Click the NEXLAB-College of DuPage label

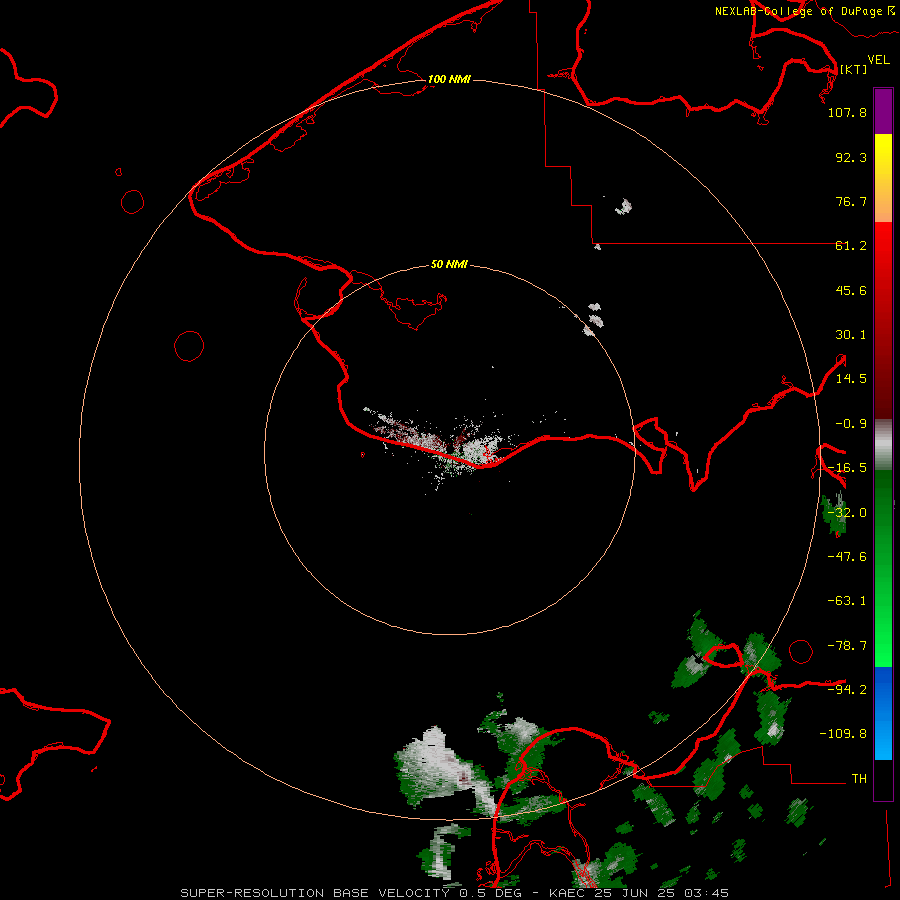pos(799,11)
